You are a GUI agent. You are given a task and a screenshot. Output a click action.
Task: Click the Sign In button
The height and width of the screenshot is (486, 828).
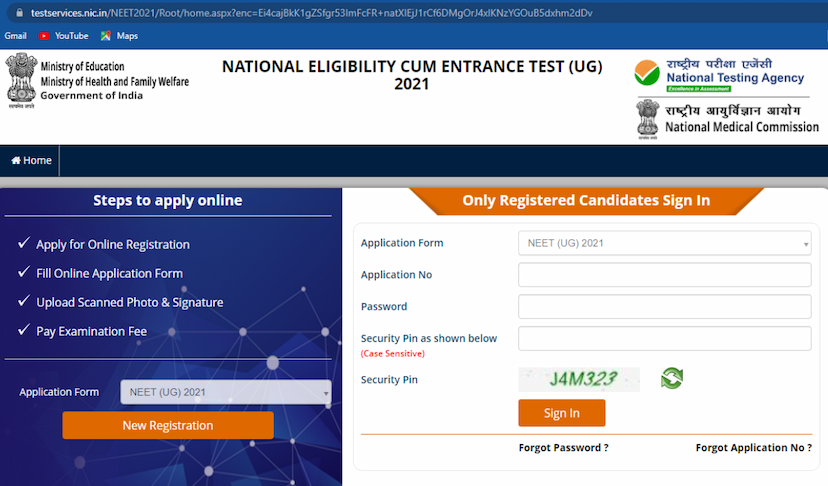561,413
